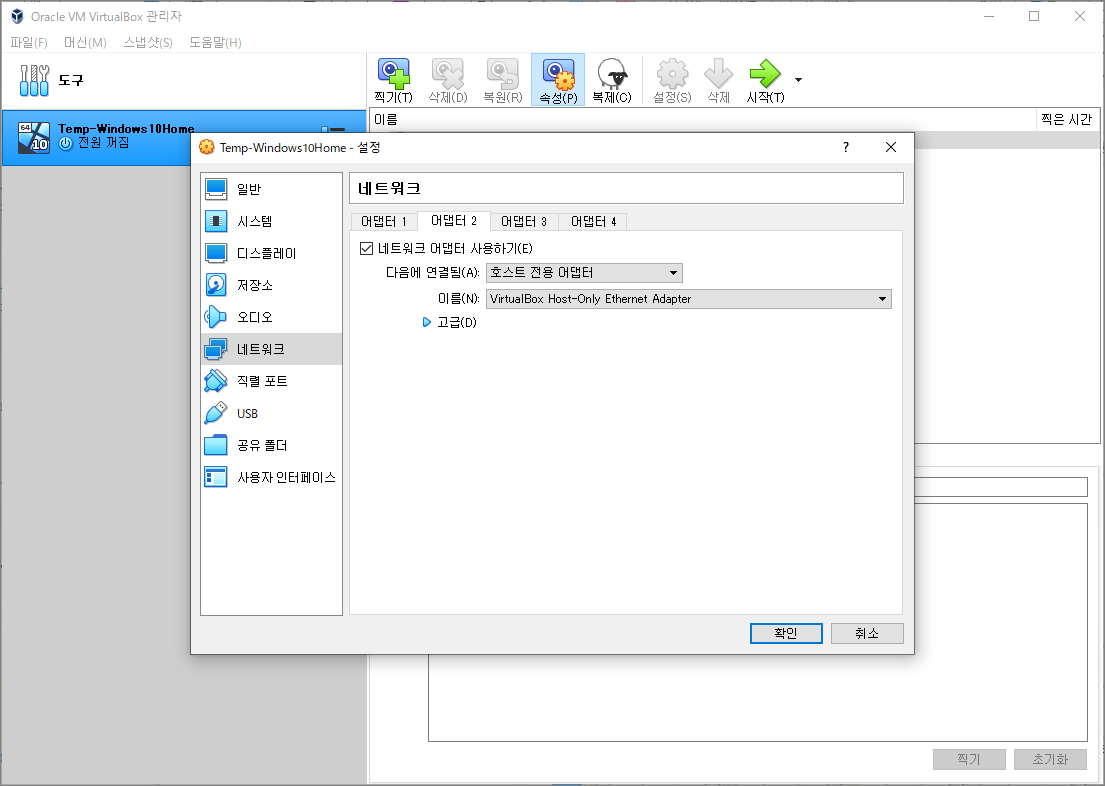This screenshot has width=1105, height=786.
Task: Open the 머신(M) menu
Action: [x=85, y=42]
